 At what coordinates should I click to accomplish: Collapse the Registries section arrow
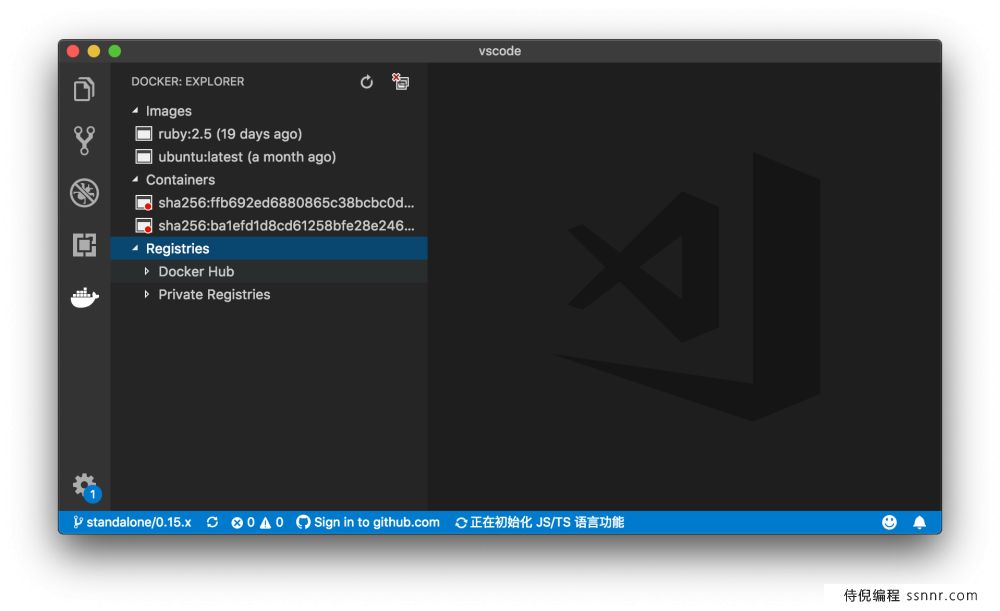pyautogui.click(x=135, y=249)
